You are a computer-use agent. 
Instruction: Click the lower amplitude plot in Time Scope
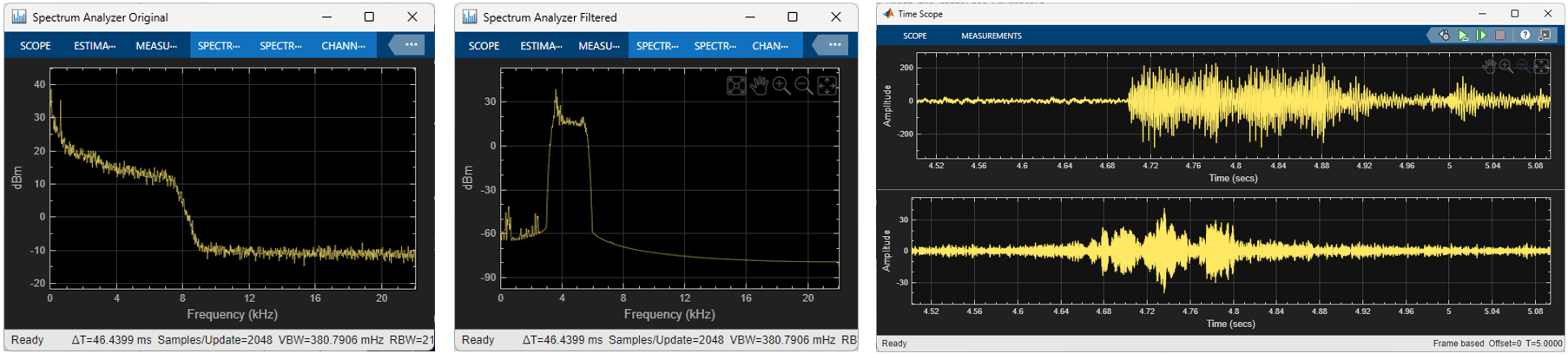1230,252
